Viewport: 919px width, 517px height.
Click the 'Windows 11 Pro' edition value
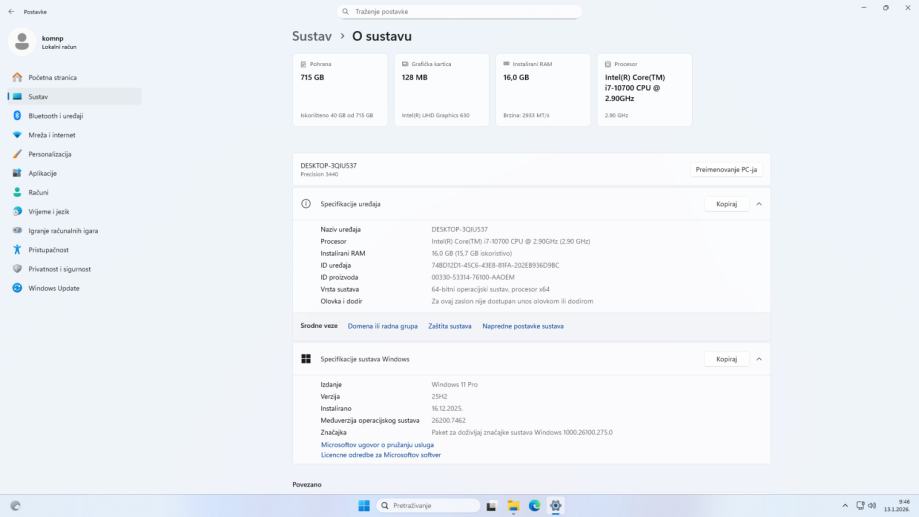454,385
